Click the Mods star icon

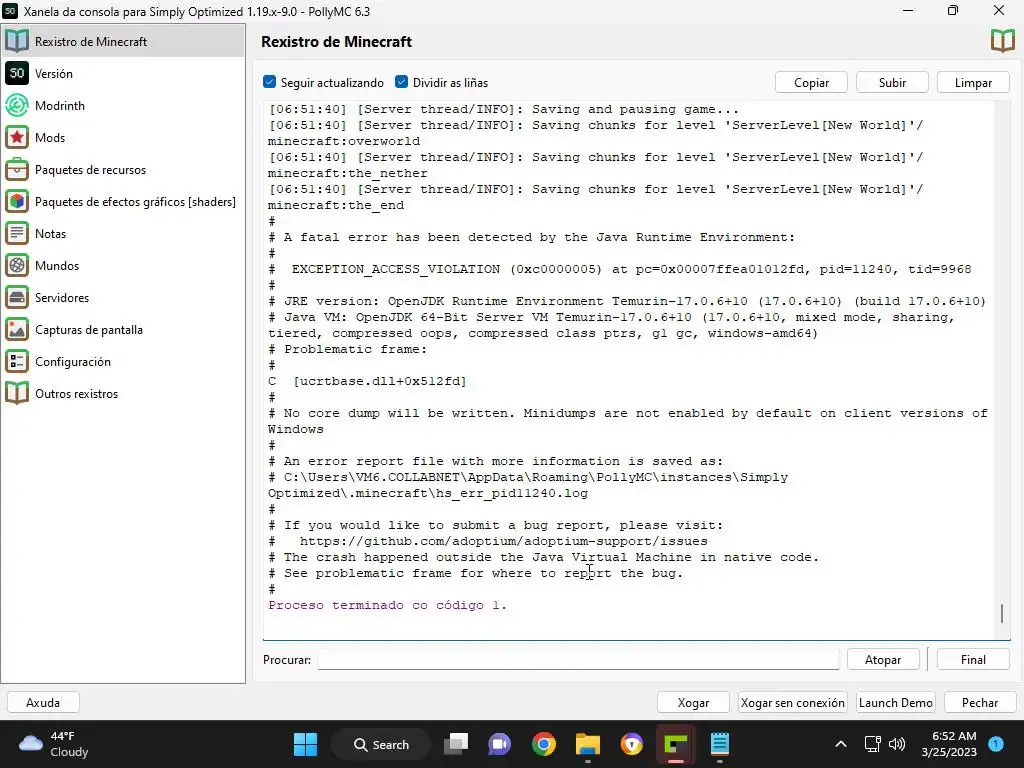click(x=17, y=137)
